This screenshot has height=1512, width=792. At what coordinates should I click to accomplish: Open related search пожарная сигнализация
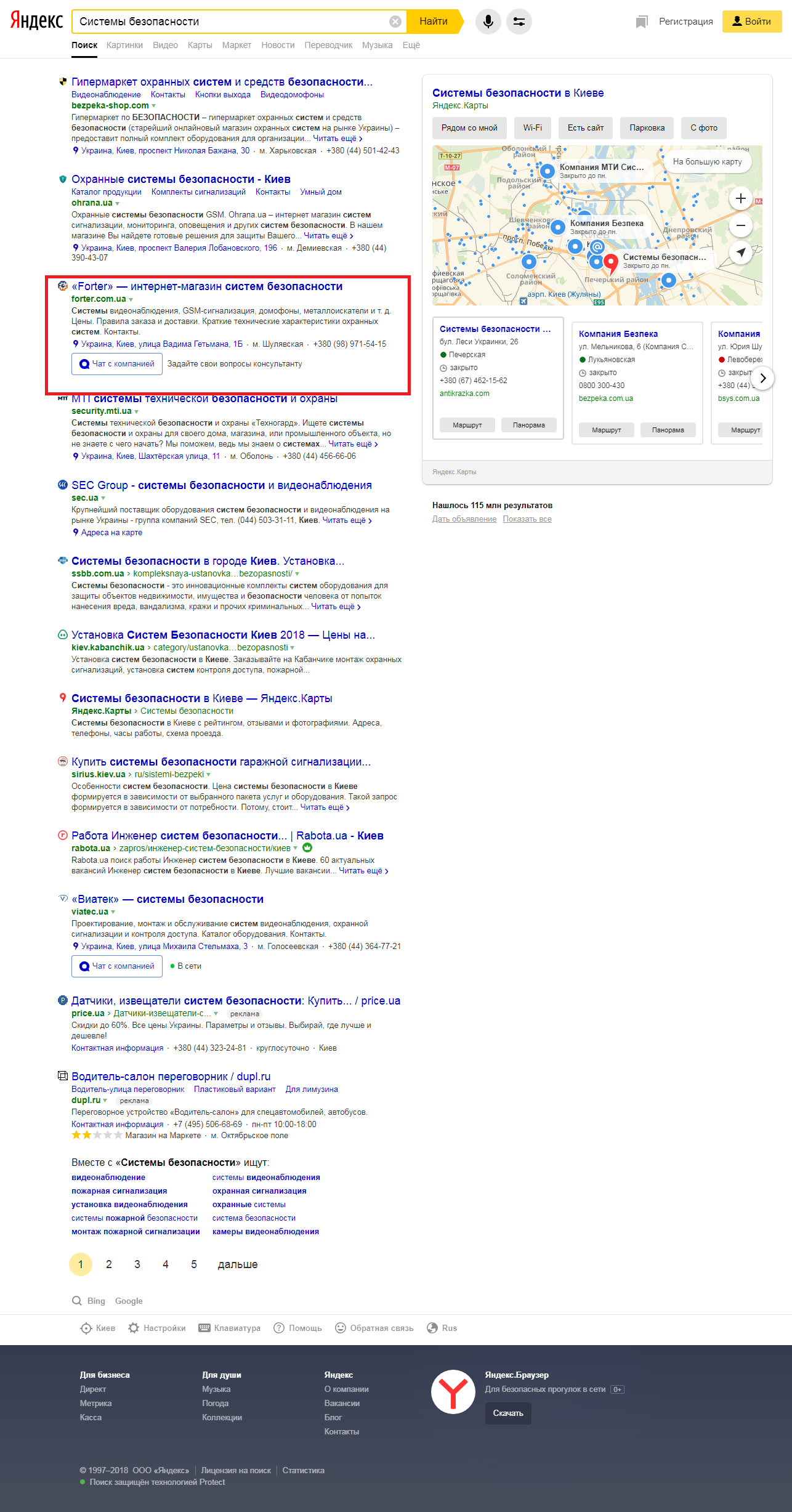click(119, 1191)
